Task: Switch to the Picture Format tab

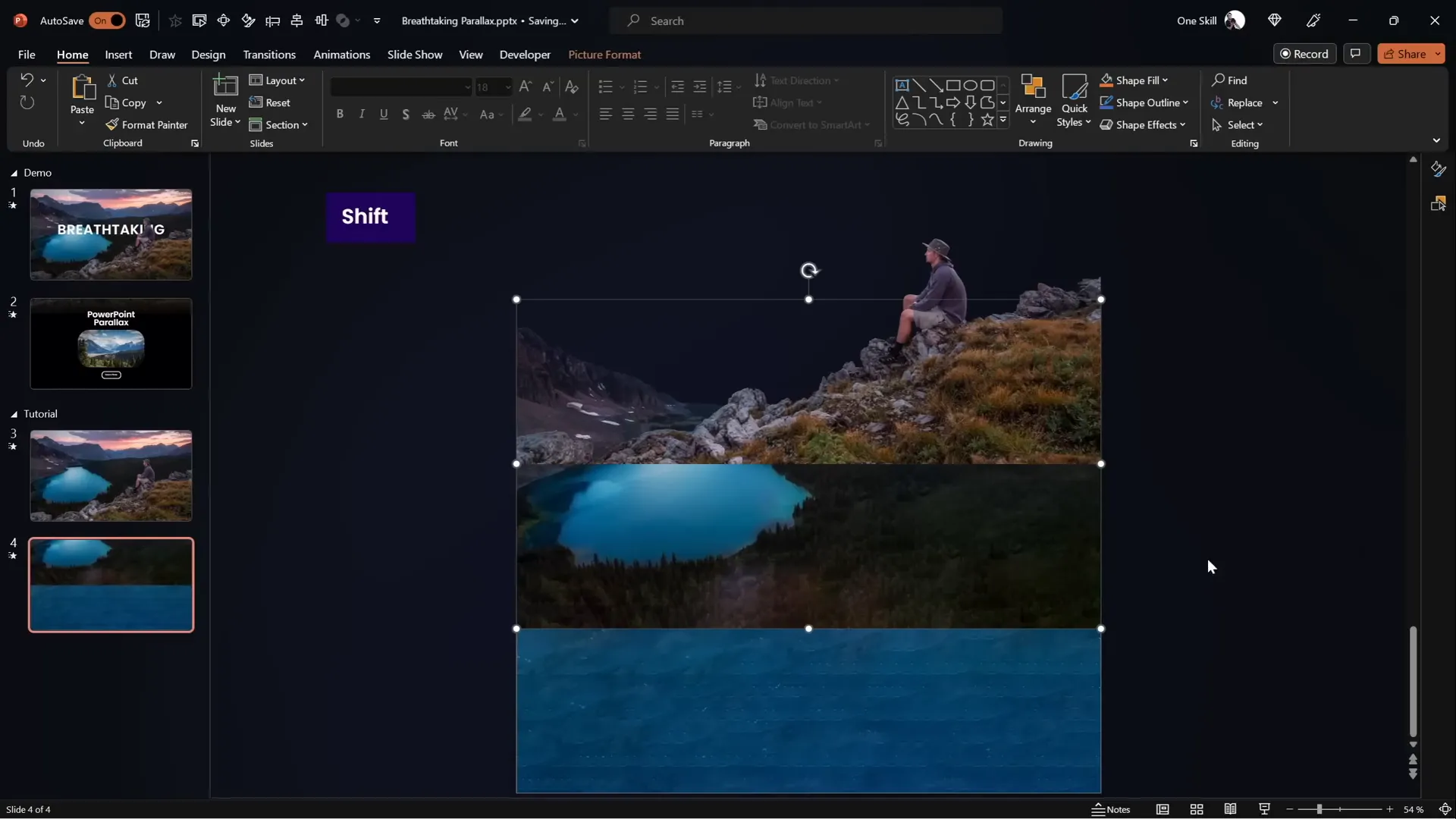Action: [604, 55]
